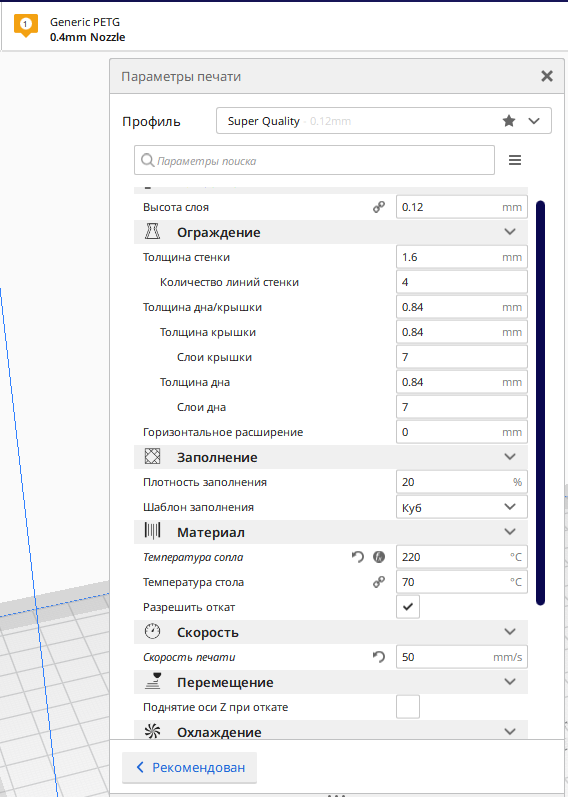The height and width of the screenshot is (797, 568).
Task: Open the settings visibility hamburger menu
Action: (x=515, y=161)
